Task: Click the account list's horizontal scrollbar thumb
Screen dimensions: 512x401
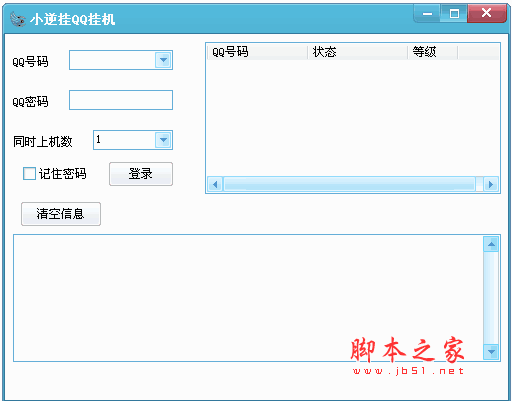Action: click(x=349, y=184)
